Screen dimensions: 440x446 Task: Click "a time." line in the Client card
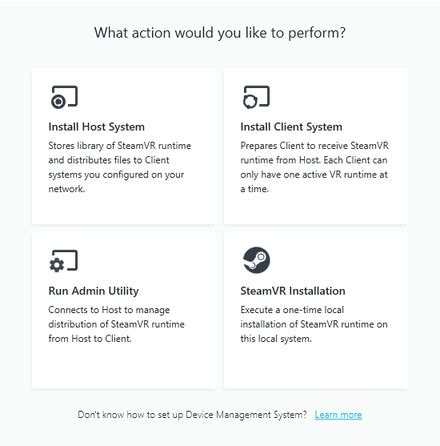pos(254,189)
